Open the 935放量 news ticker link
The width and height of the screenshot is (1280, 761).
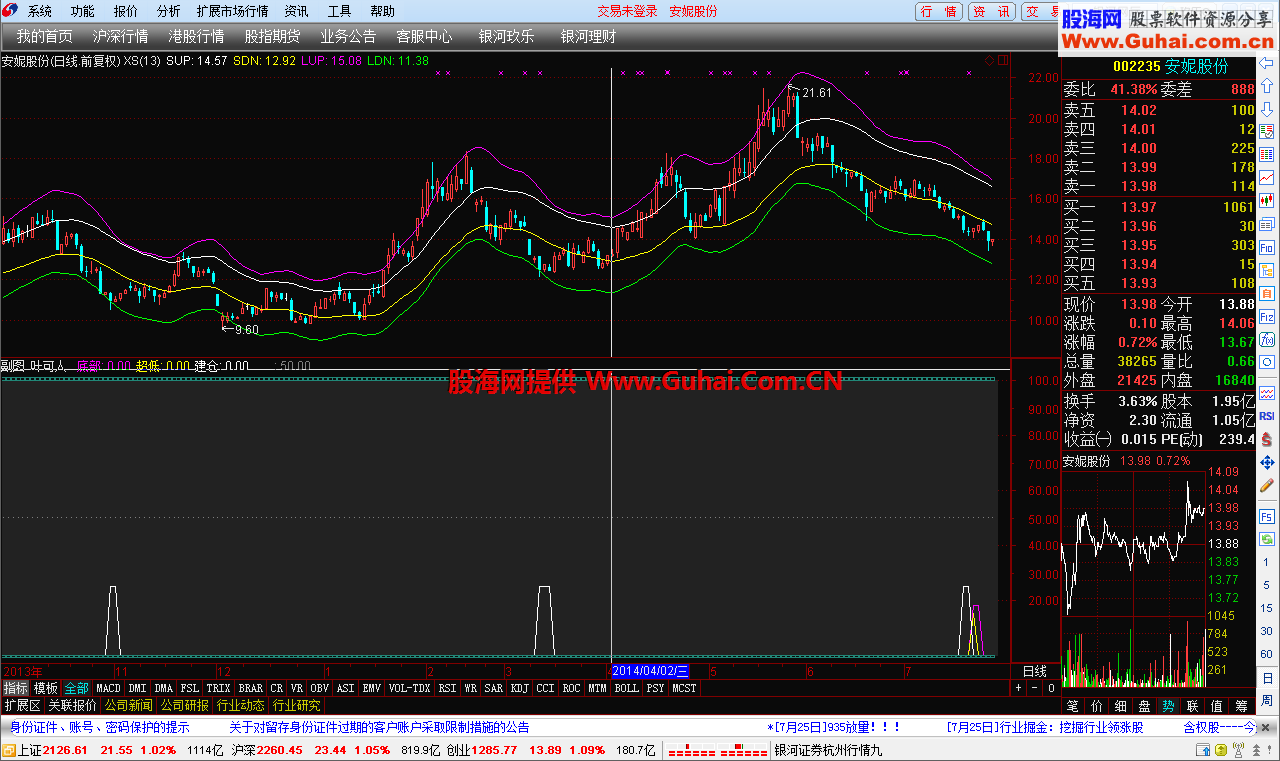(x=834, y=727)
